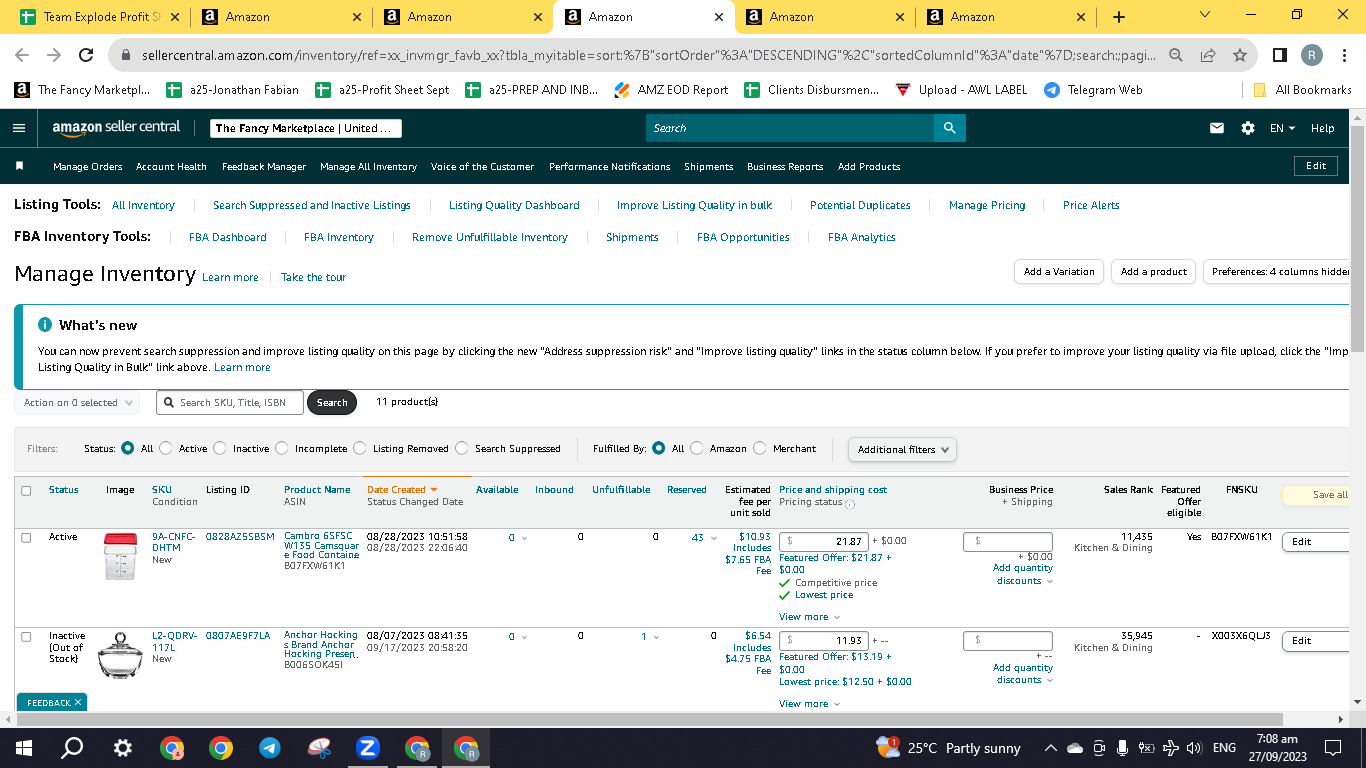The width and height of the screenshot is (1366, 768).
Task: Click the share page icon in address bar
Action: point(1208,55)
